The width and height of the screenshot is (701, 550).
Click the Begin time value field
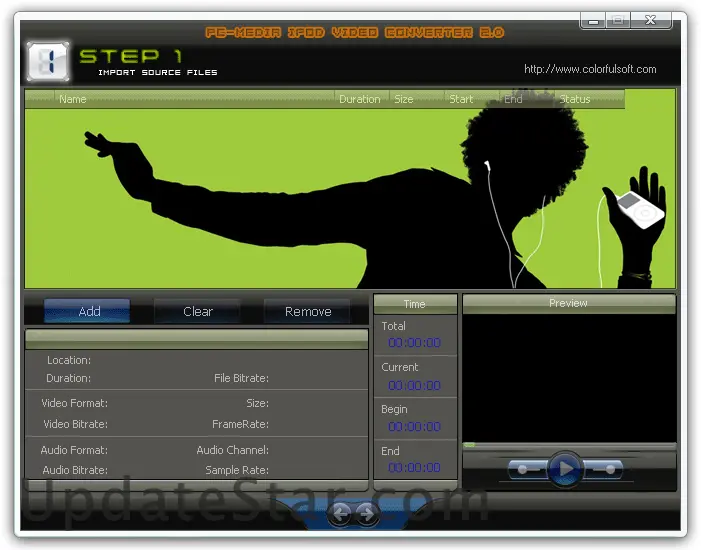pyautogui.click(x=414, y=427)
